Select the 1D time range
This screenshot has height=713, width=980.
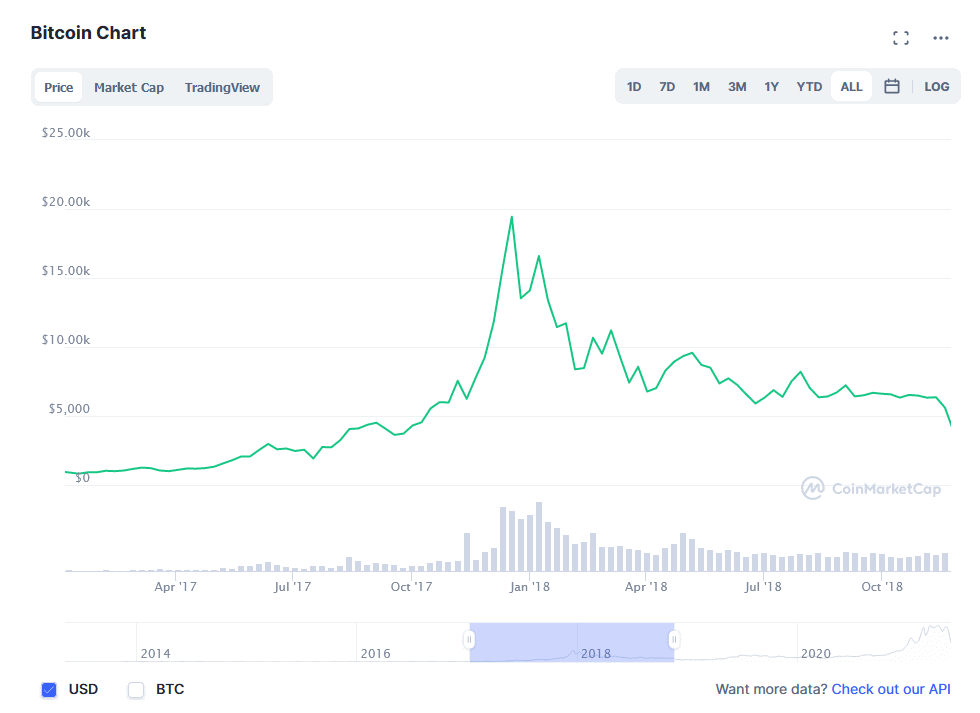click(634, 87)
